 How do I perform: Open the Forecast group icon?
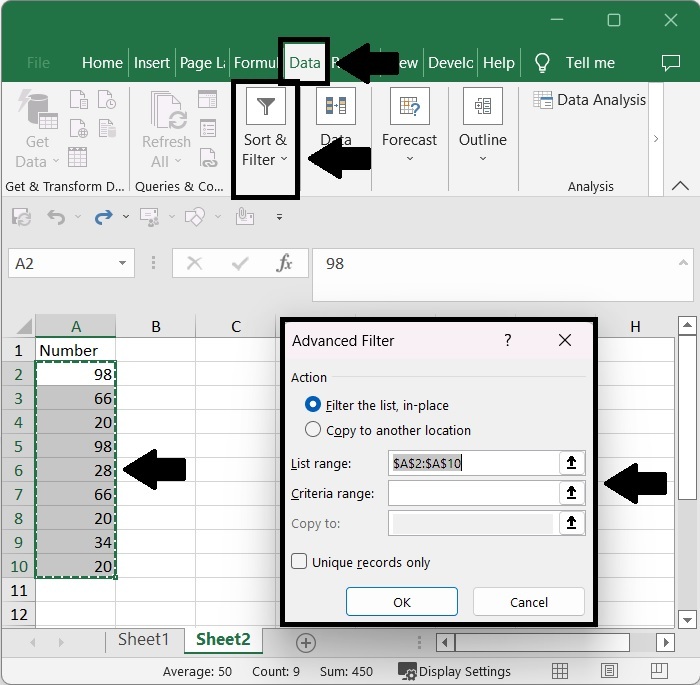point(409,106)
